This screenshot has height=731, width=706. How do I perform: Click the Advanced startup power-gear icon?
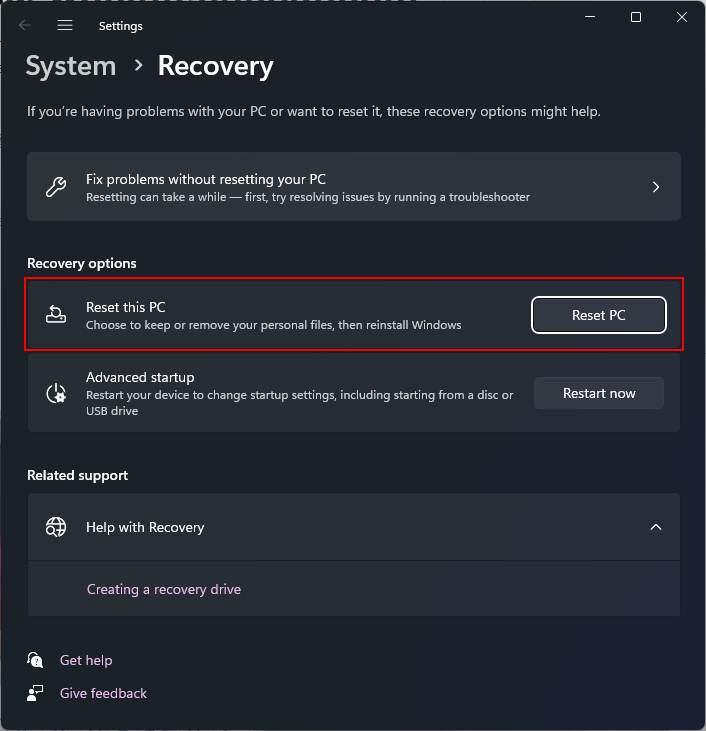coord(57,393)
